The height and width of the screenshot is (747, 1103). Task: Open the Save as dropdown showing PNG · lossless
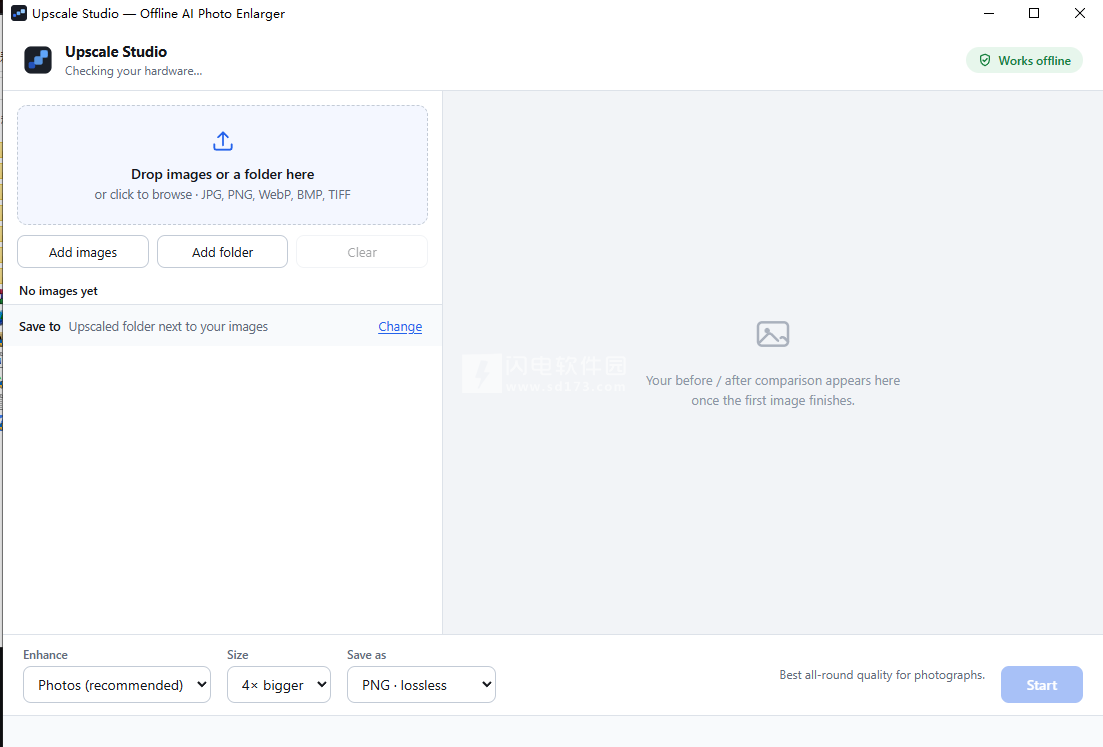[x=421, y=684]
